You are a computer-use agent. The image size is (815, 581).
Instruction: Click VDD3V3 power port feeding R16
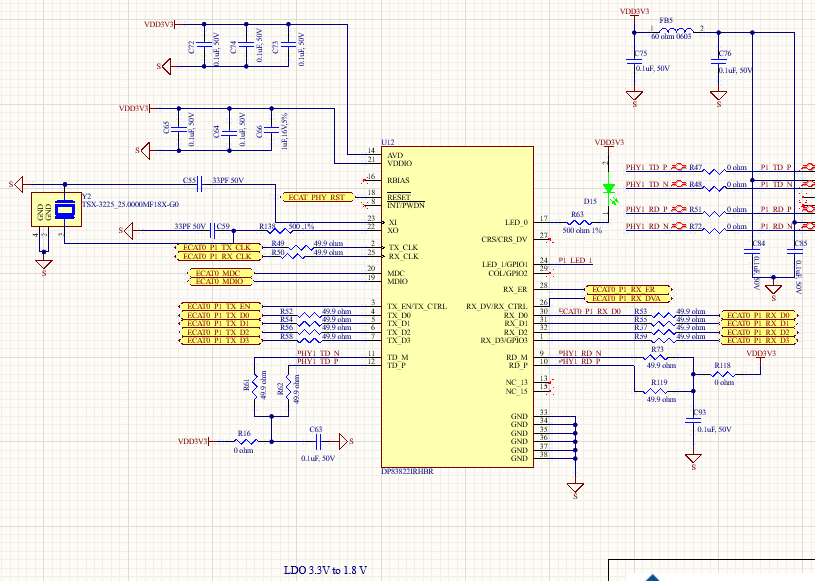coord(195,442)
